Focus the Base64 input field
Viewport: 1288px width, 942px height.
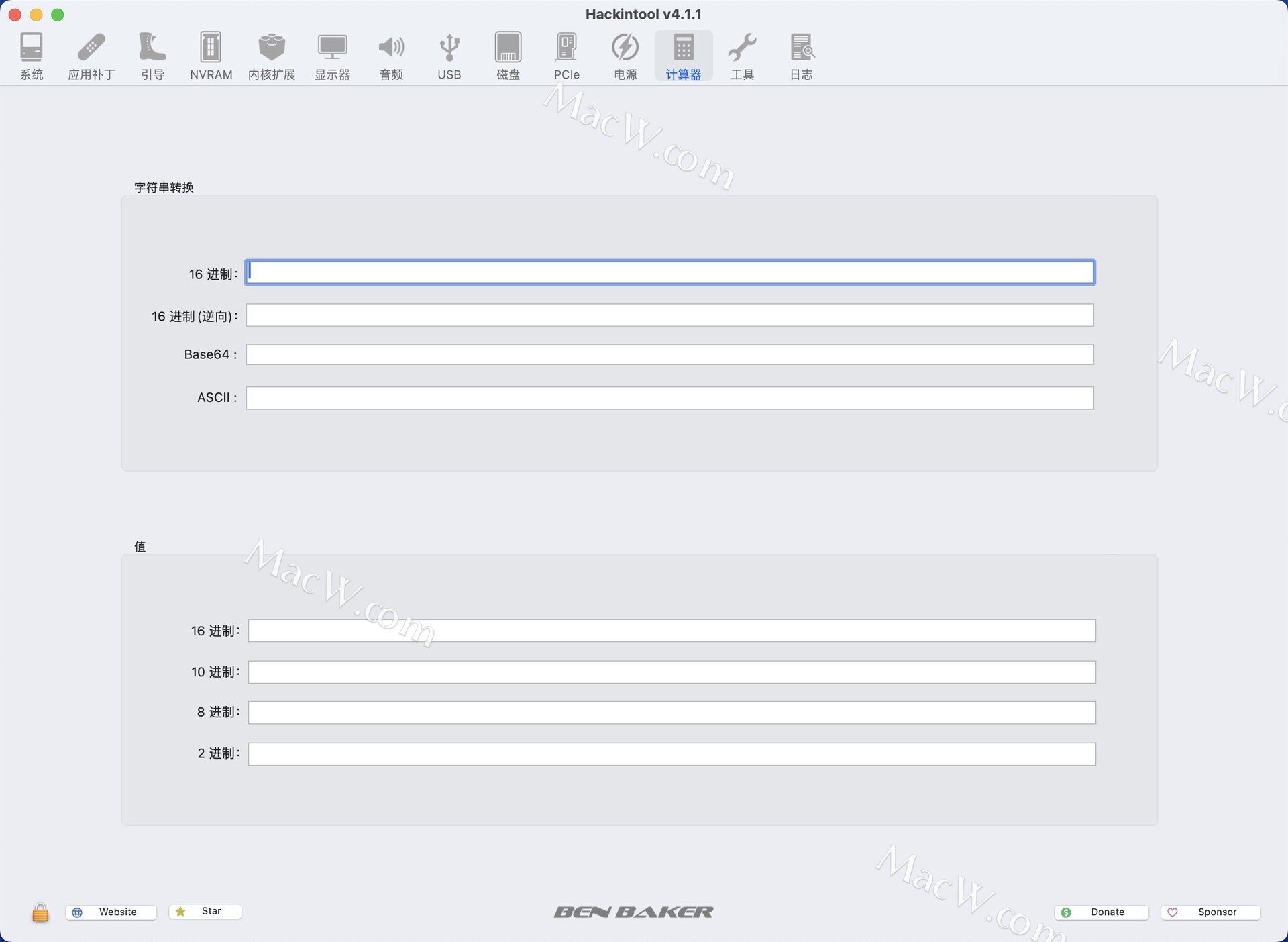coord(669,354)
